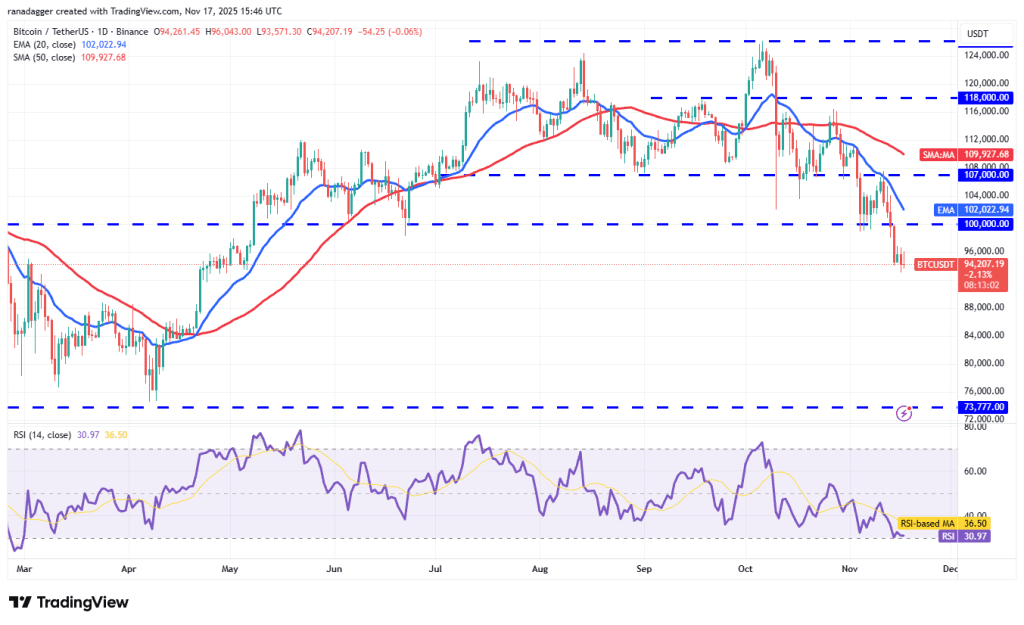
Task: Click the ranadagger TradingView.com attribution text
Action: [x=145, y=11]
